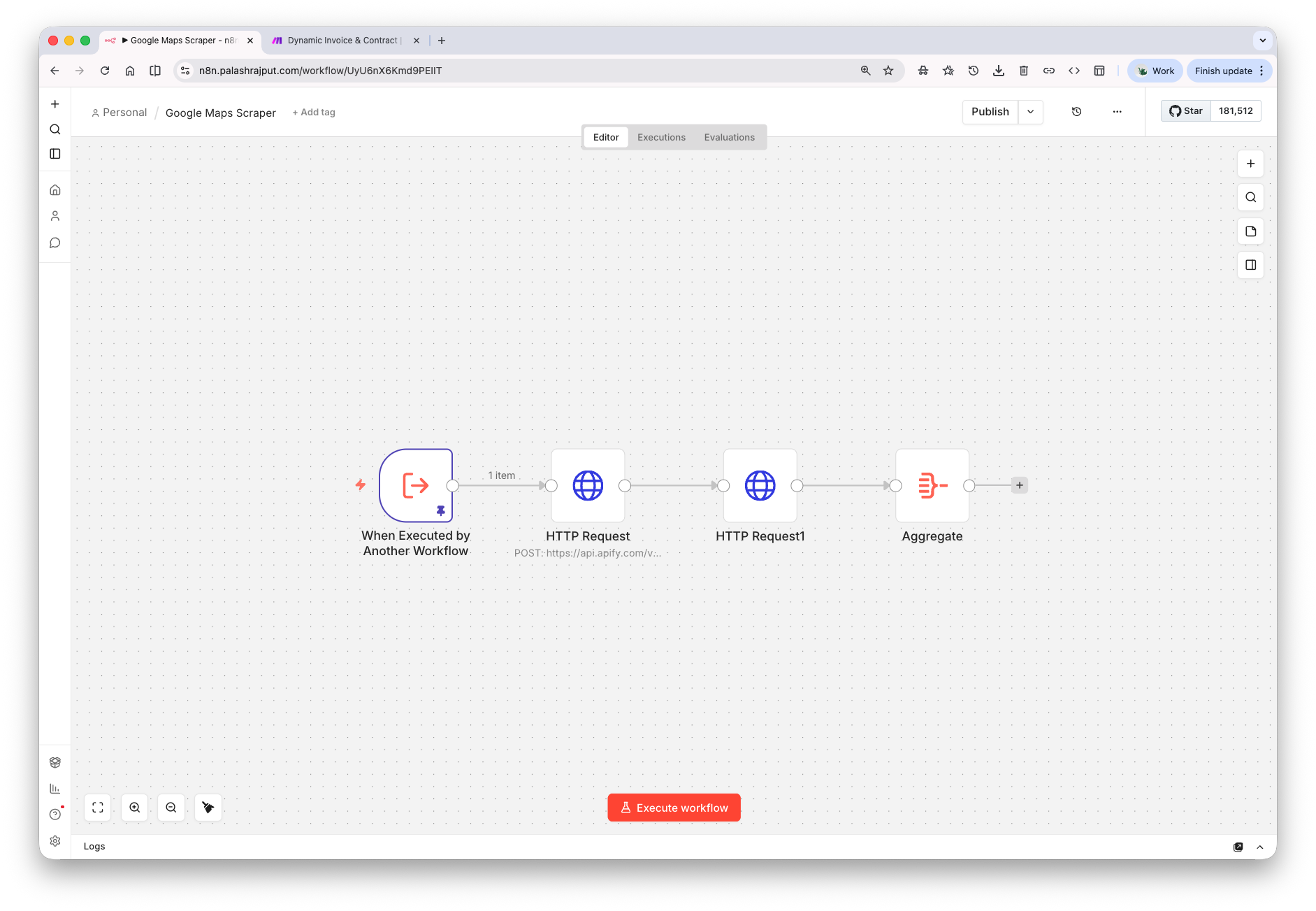The image size is (1316, 911).
Task: Click the workflow history clock icon
Action: point(1076,112)
